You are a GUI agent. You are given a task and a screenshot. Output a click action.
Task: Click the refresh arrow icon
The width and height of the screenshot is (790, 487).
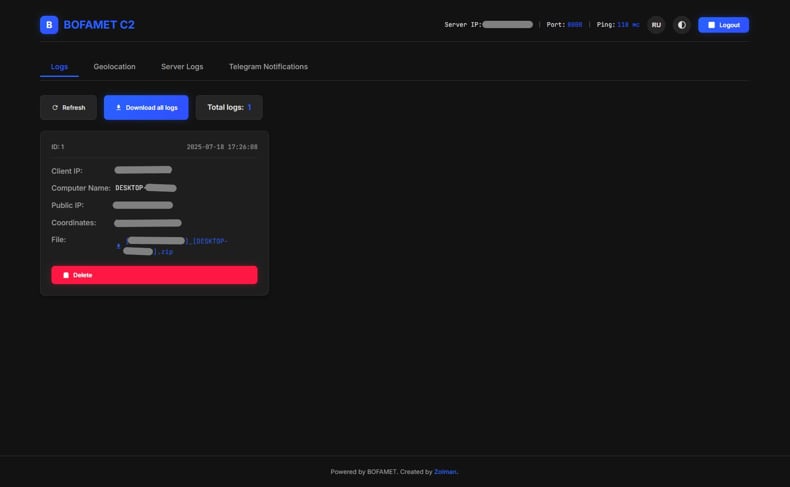(55, 108)
